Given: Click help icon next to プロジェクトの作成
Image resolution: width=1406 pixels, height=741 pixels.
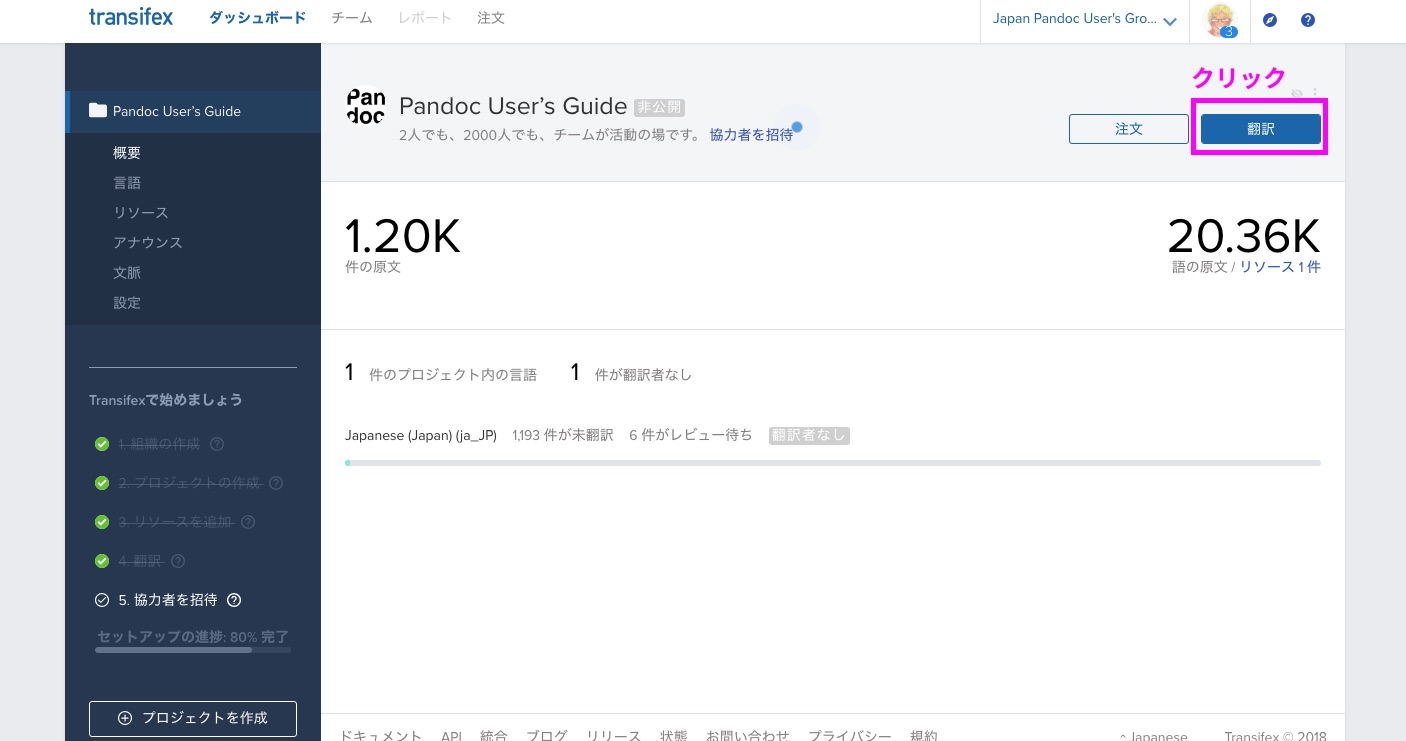Looking at the screenshot, I should tap(276, 483).
